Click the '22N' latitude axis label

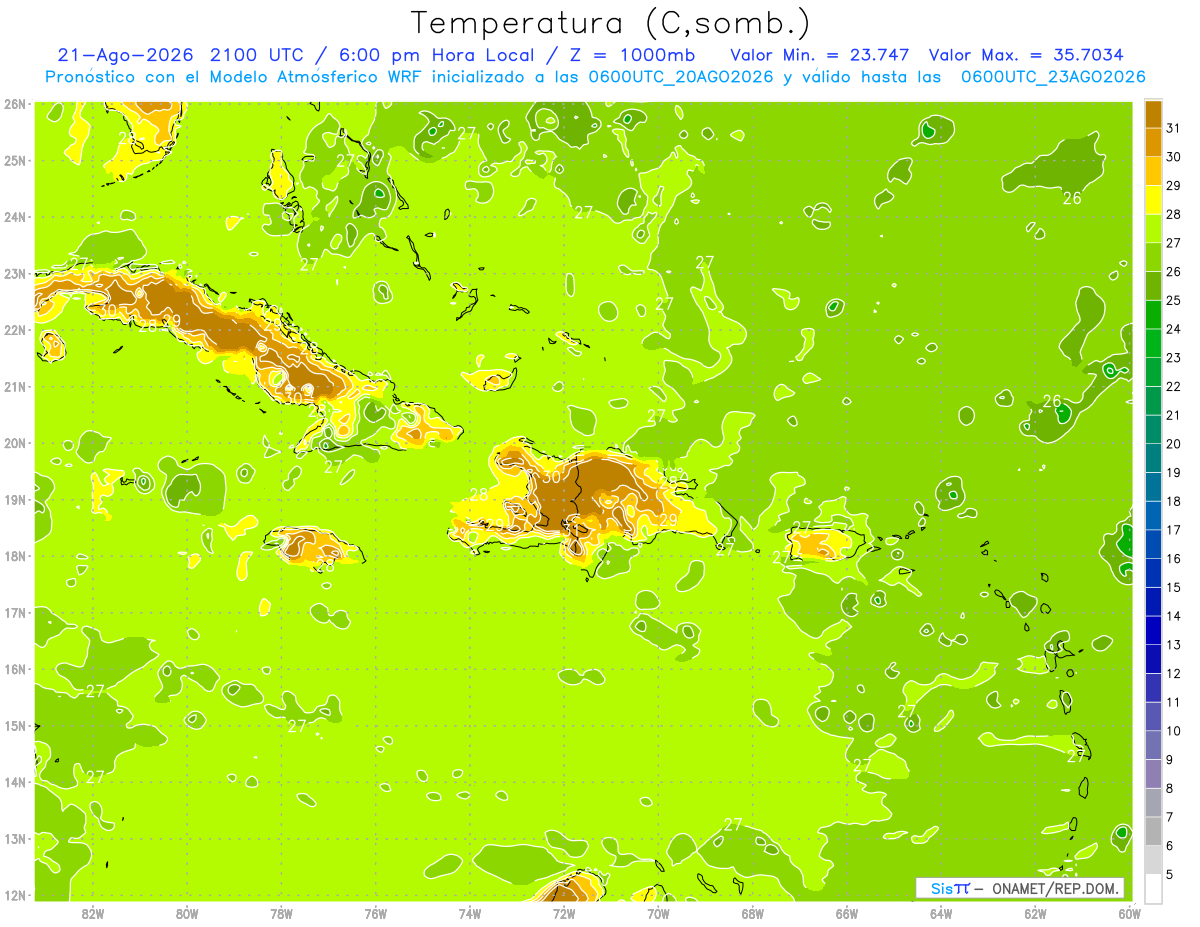tap(14, 330)
